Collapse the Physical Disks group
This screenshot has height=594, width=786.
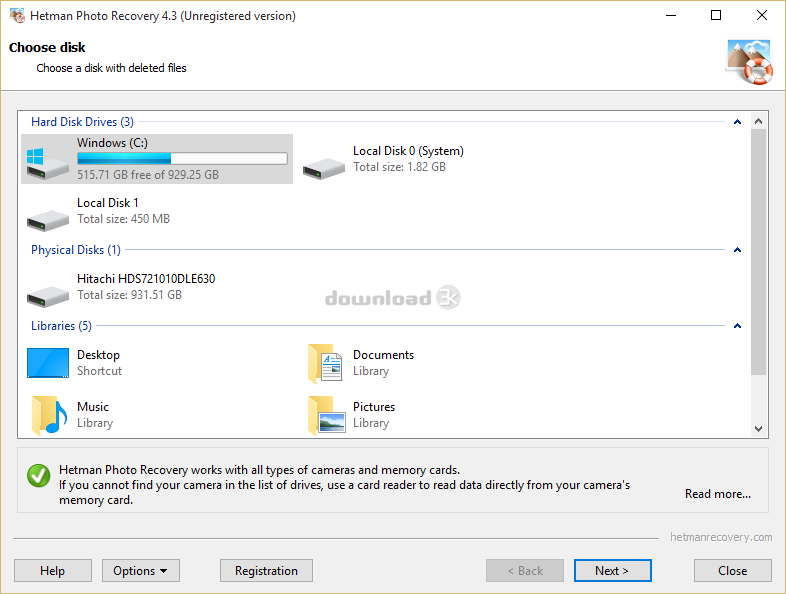[x=737, y=250]
